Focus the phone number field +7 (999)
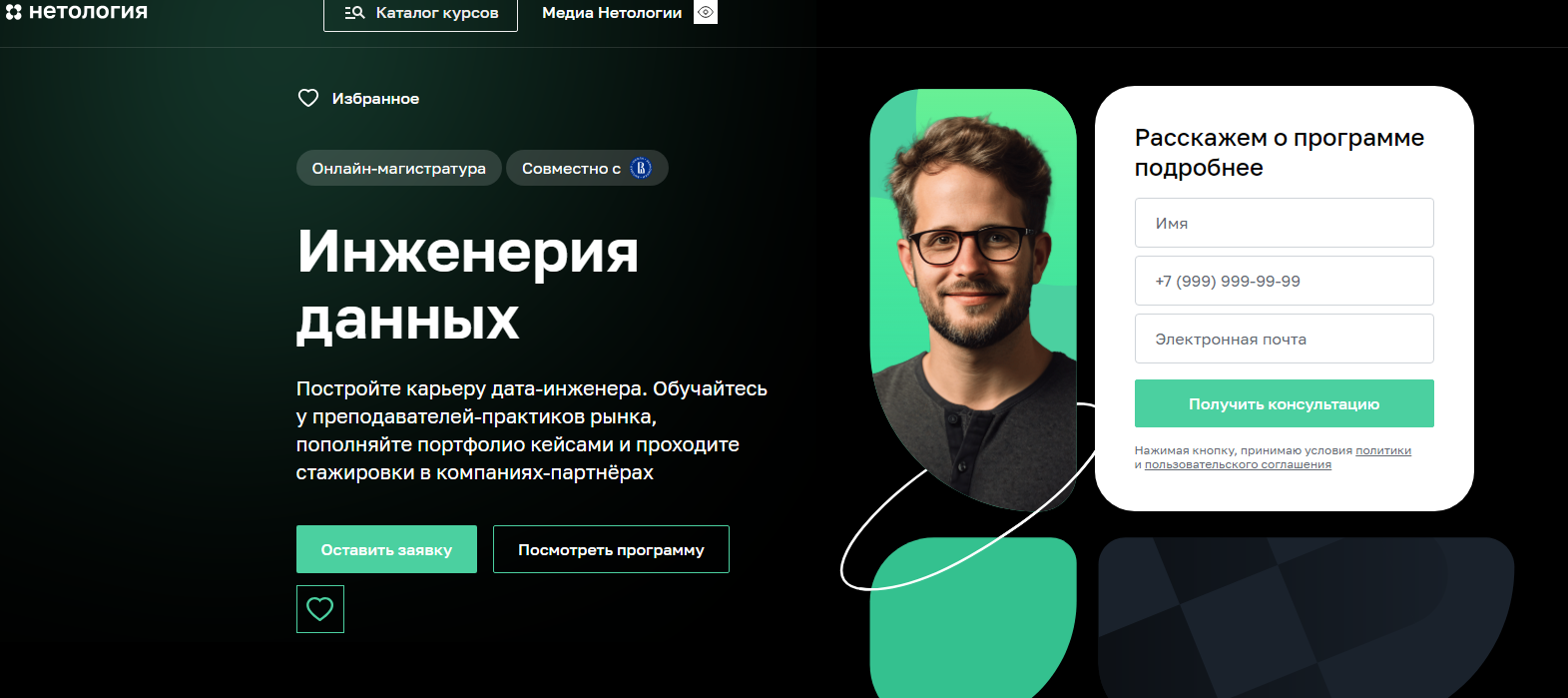Image resolution: width=1568 pixels, height=698 pixels. pyautogui.click(x=1284, y=281)
